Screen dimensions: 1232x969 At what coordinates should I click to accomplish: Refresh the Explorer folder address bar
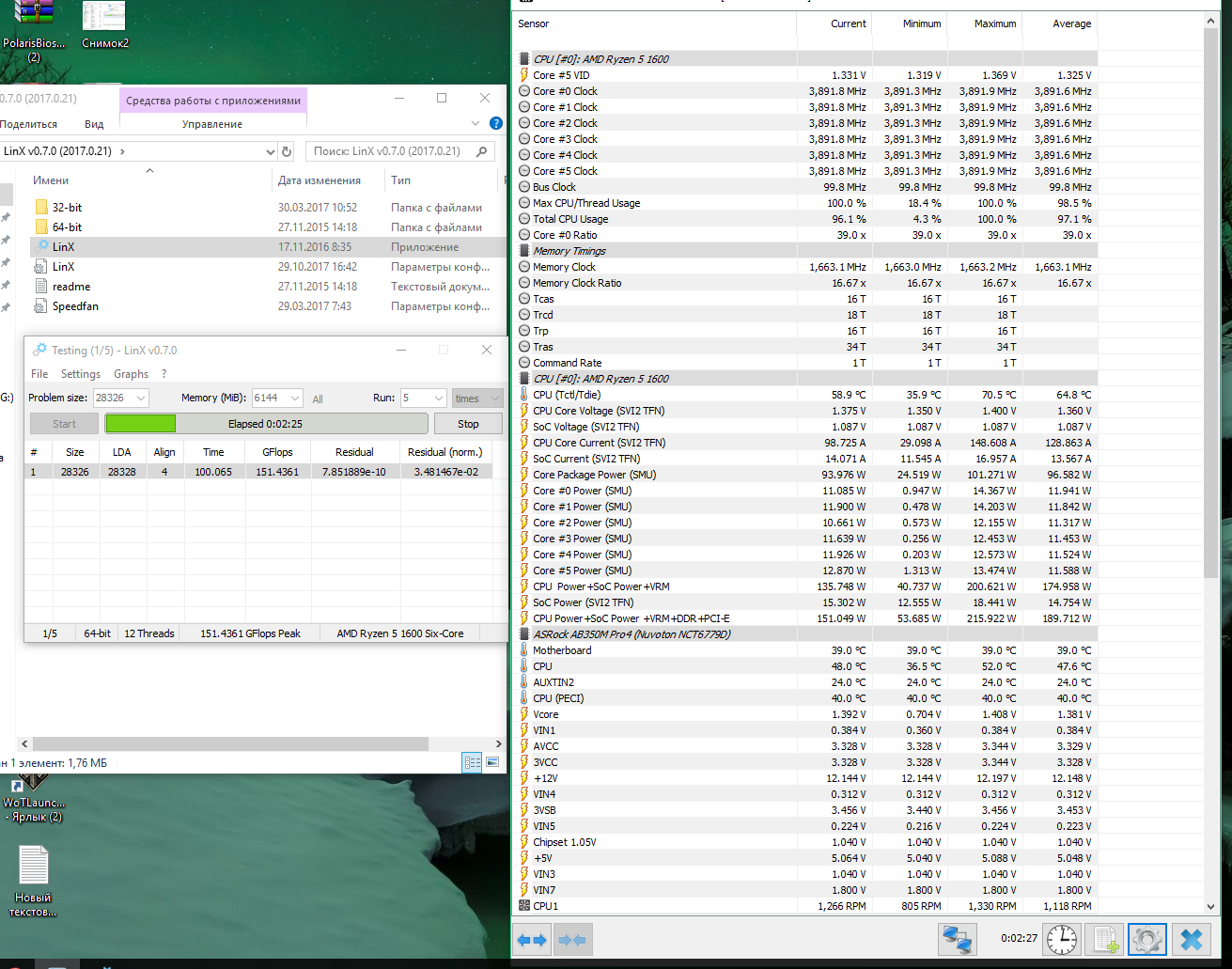287,151
